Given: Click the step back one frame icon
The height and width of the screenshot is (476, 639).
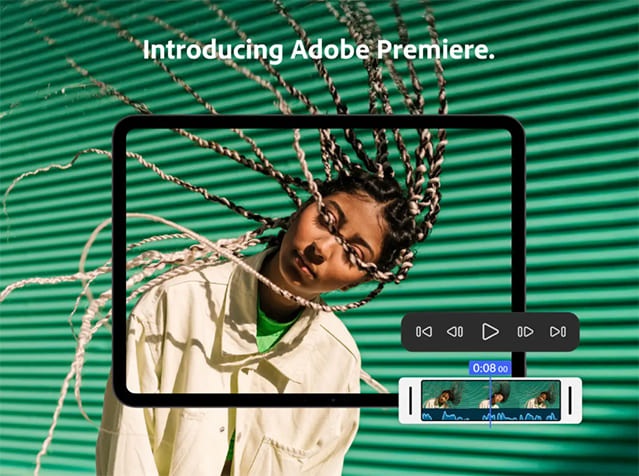Looking at the screenshot, I should 455,332.
